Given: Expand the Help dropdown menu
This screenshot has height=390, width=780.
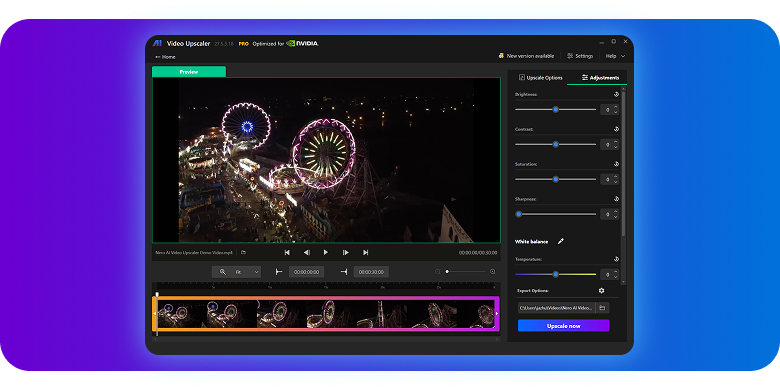Looking at the screenshot, I should pyautogui.click(x=615, y=56).
